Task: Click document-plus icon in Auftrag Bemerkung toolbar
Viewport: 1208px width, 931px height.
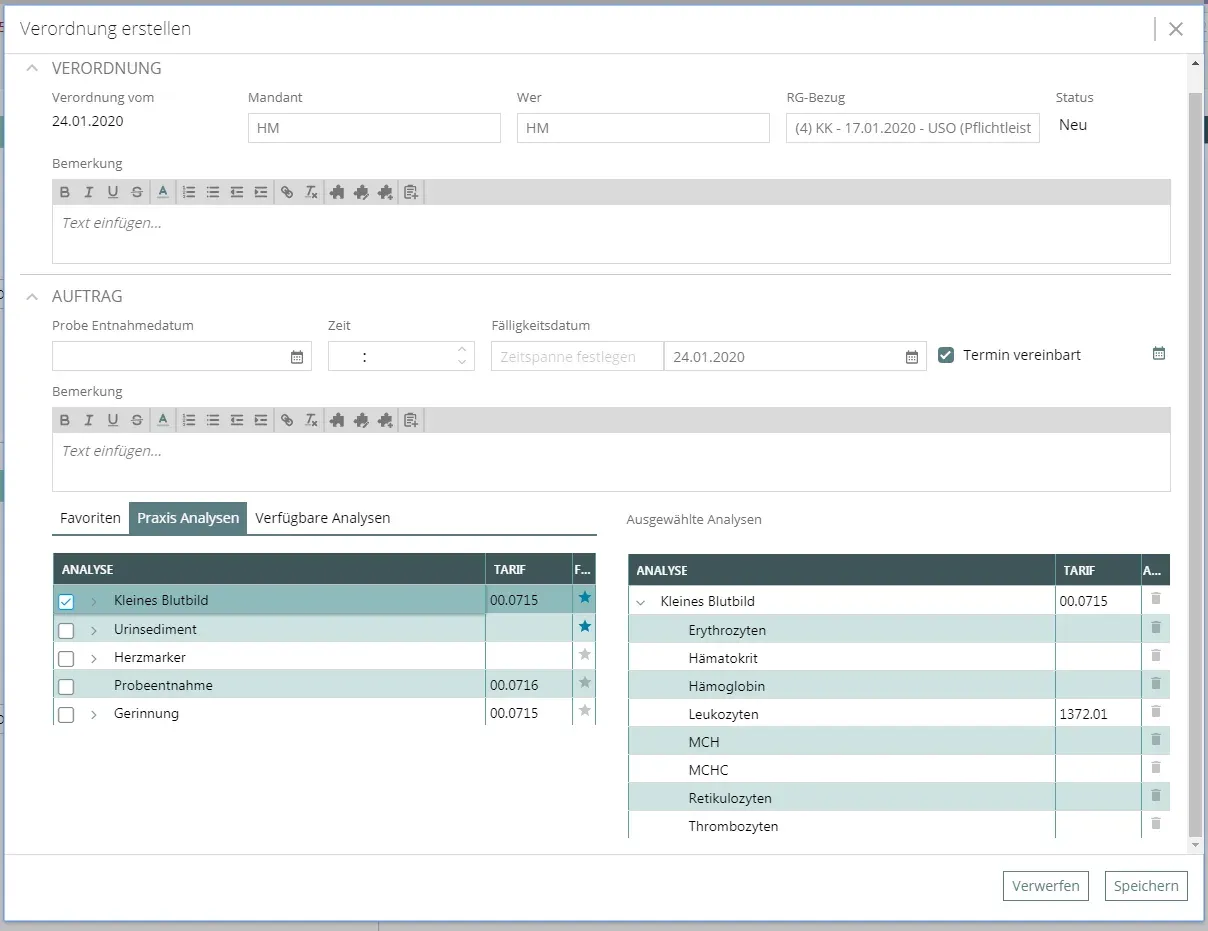Action: click(411, 420)
